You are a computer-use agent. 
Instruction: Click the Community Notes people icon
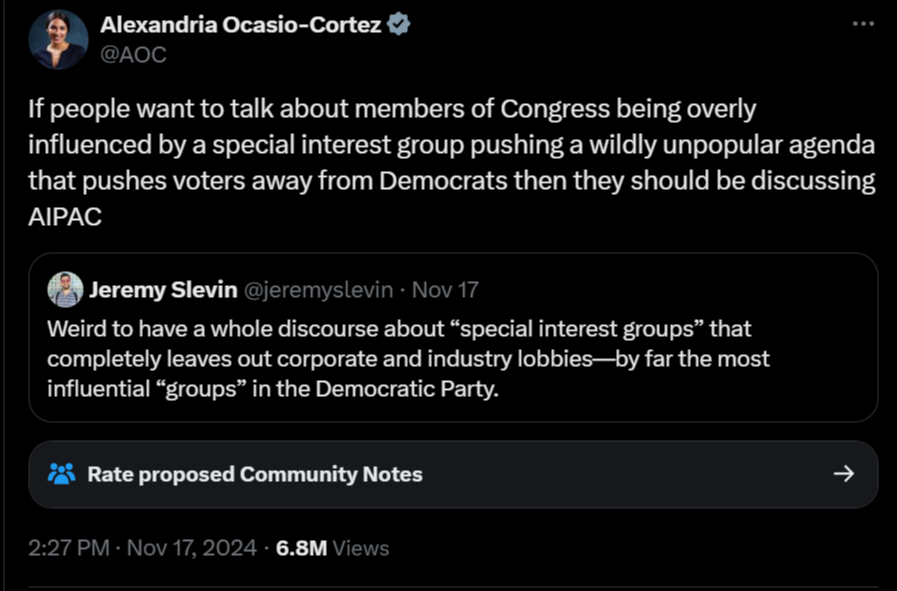tap(62, 474)
